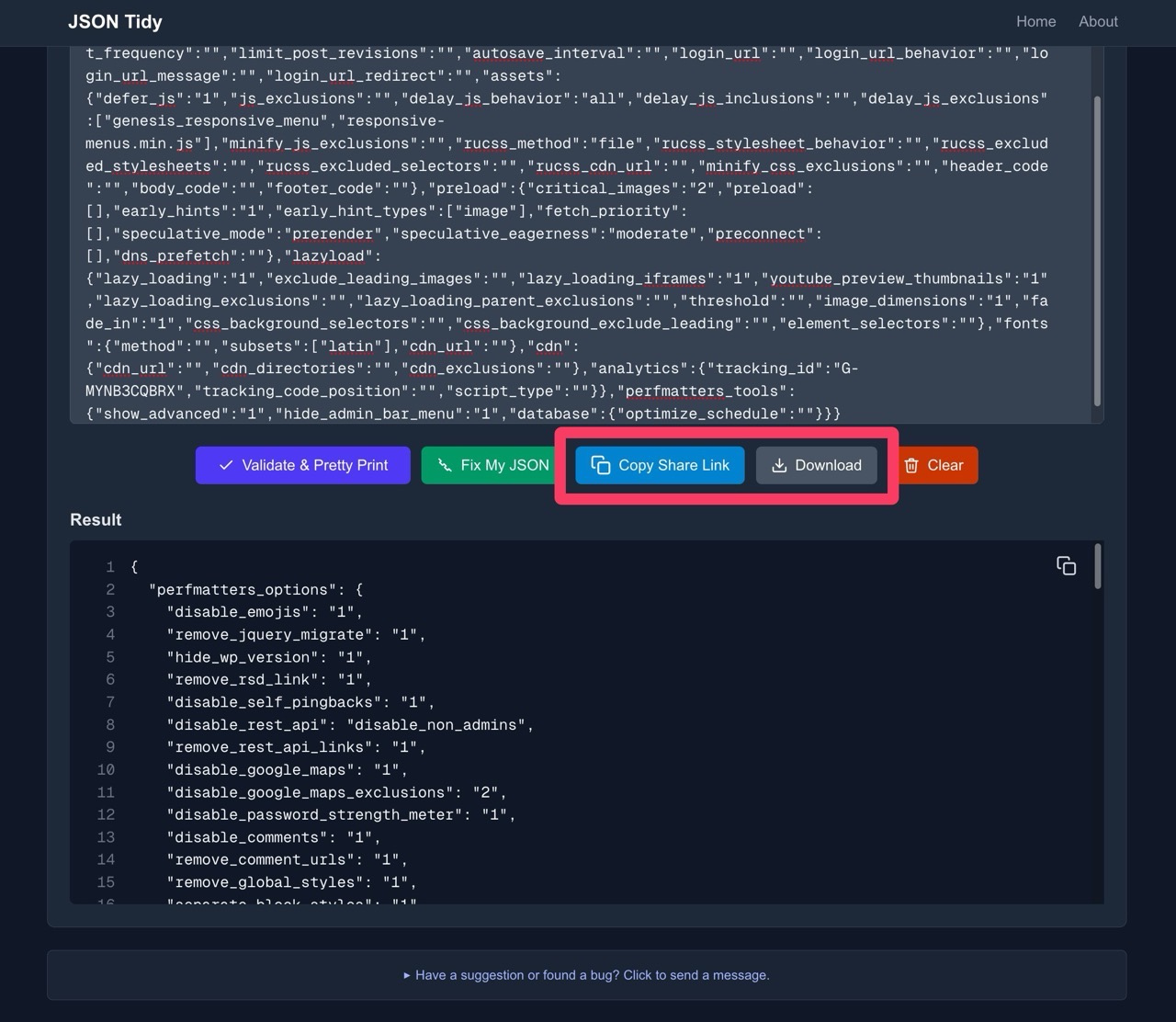Image resolution: width=1176 pixels, height=1022 pixels.
Task: Click the Download button
Action: (x=816, y=465)
